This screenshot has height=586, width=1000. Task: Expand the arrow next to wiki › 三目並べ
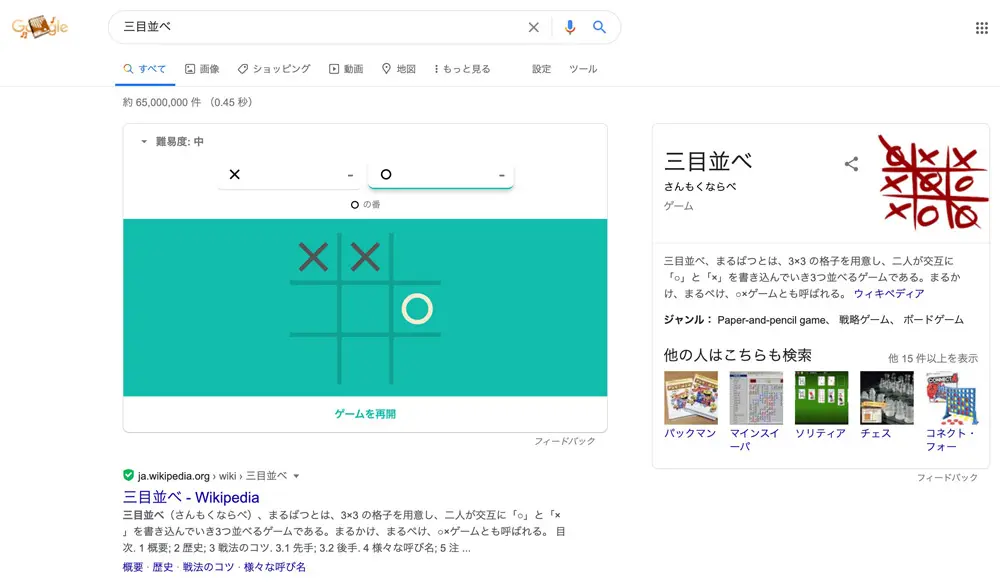point(296,476)
